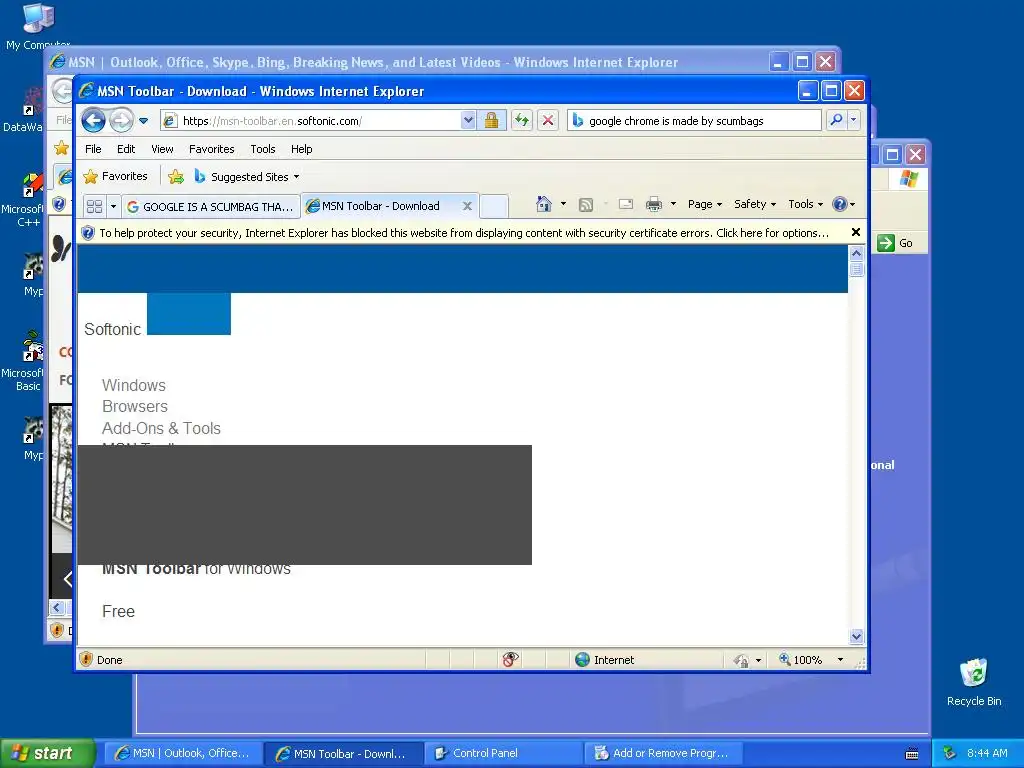Open the Help menu
The height and width of the screenshot is (768, 1024).
(x=301, y=149)
